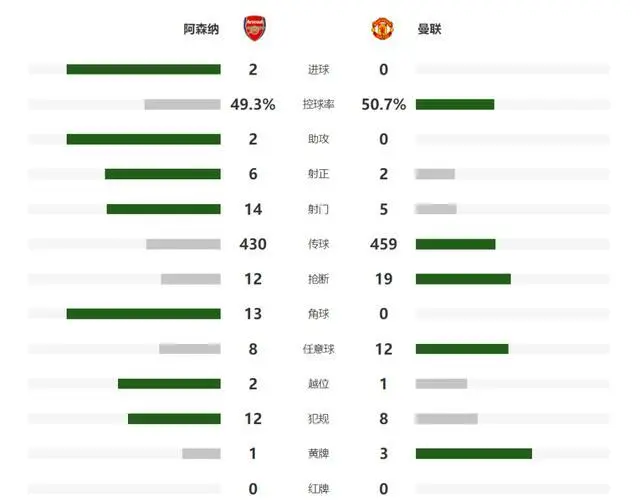The width and height of the screenshot is (640, 502).
Task: Click the 50.7% possession value
Action: [384, 104]
